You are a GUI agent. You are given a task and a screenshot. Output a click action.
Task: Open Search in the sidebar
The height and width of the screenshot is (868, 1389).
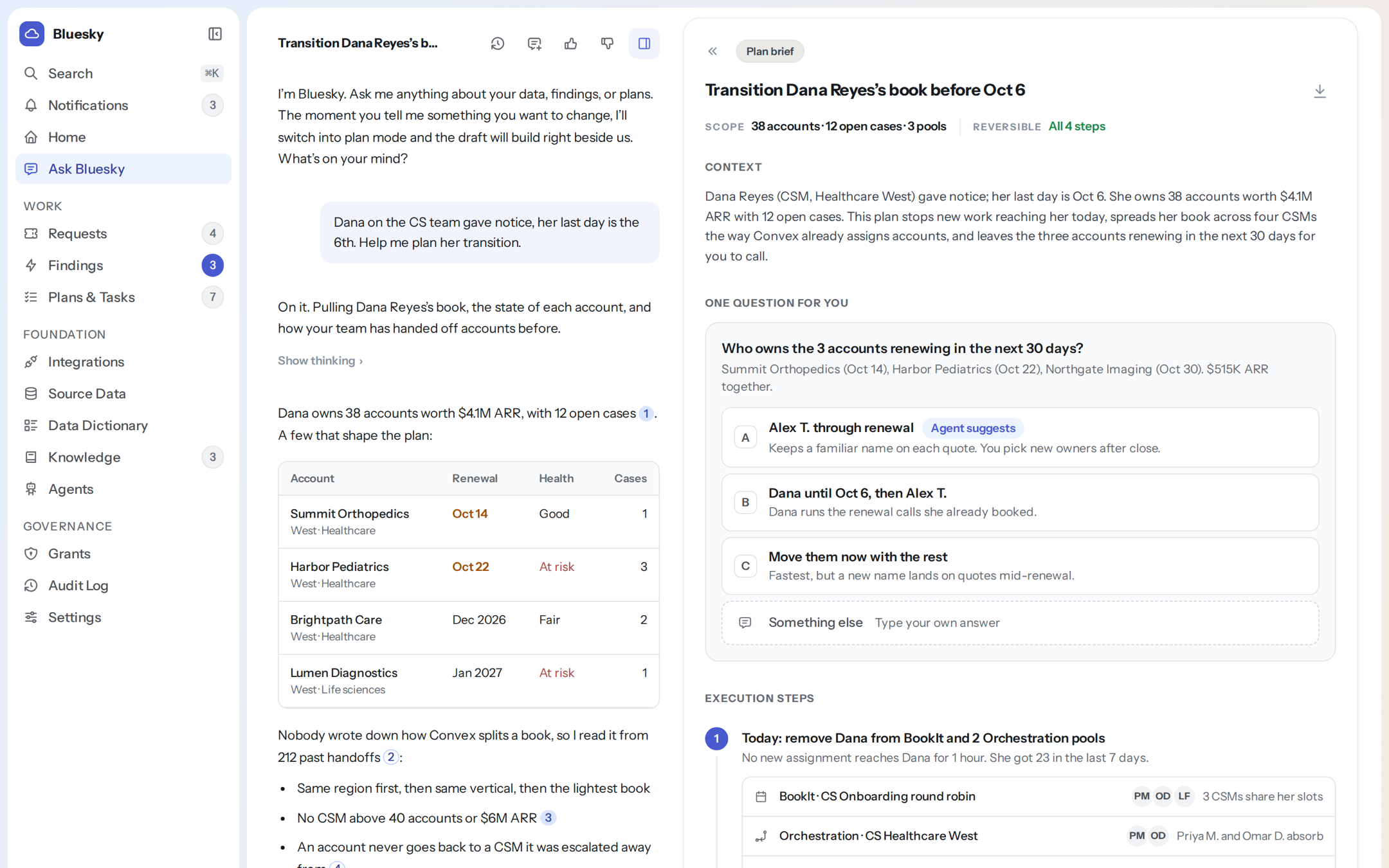[x=123, y=73]
